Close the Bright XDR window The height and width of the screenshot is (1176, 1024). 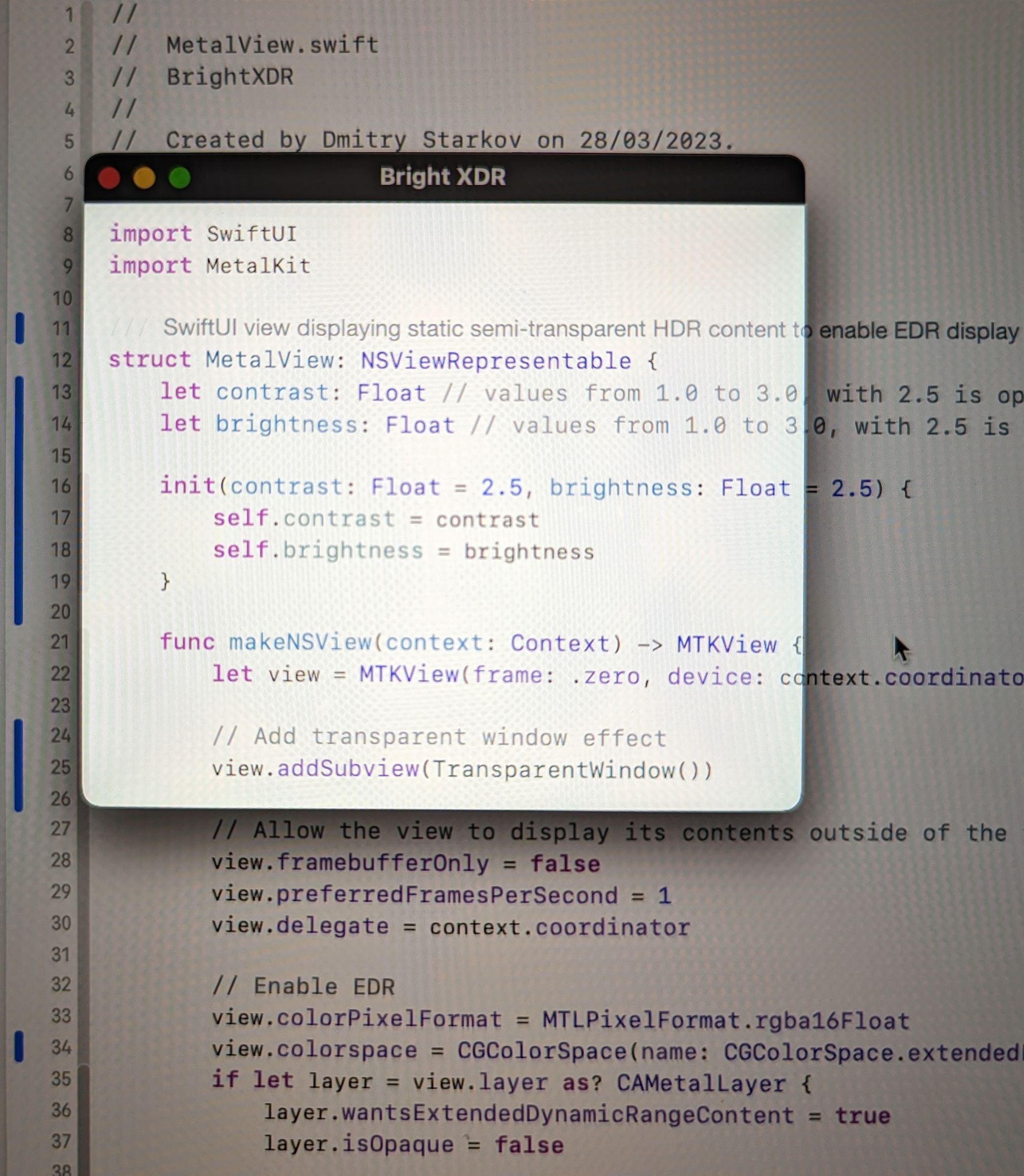coord(109,178)
